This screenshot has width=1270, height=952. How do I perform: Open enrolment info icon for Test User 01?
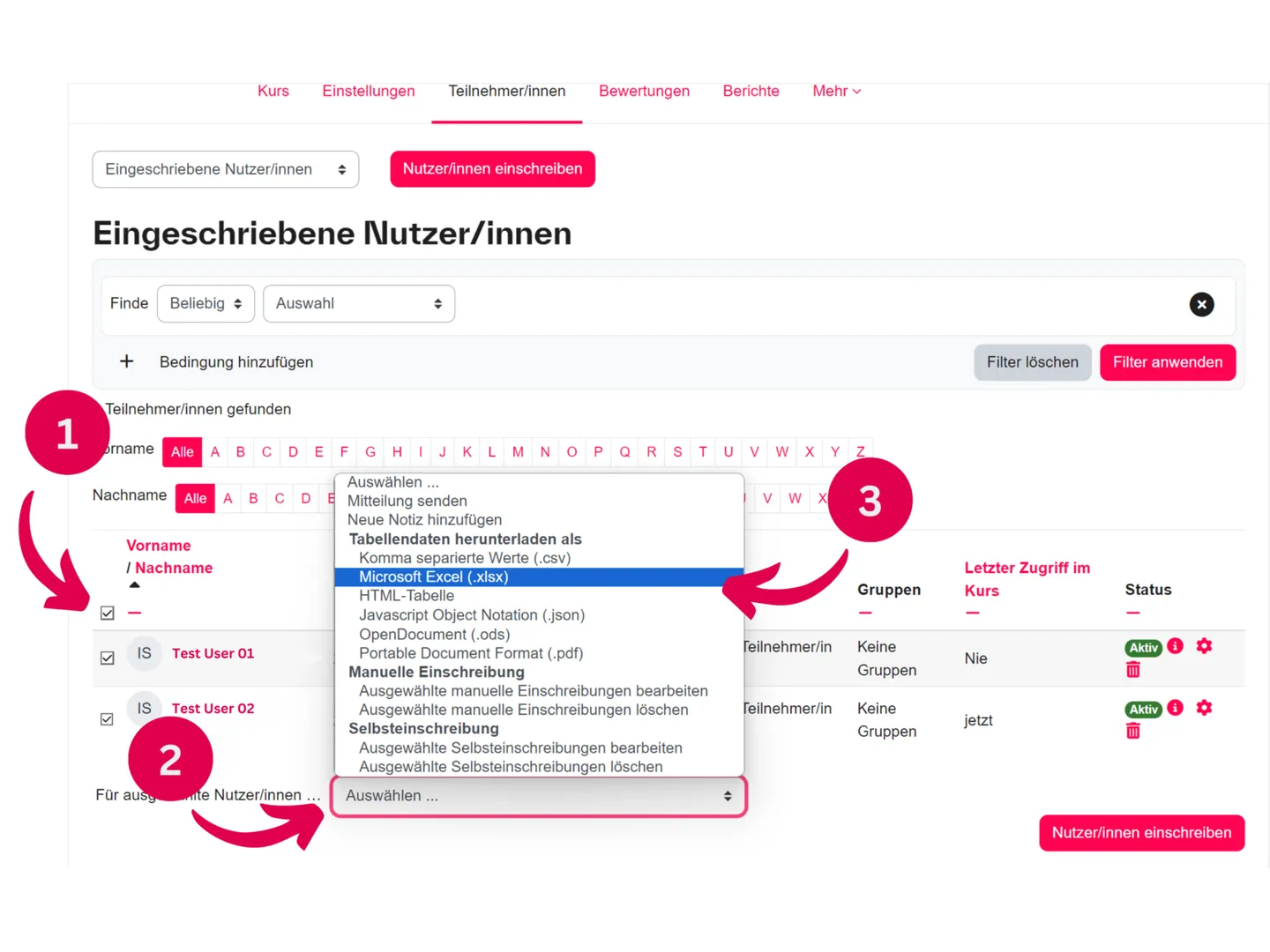point(1175,646)
